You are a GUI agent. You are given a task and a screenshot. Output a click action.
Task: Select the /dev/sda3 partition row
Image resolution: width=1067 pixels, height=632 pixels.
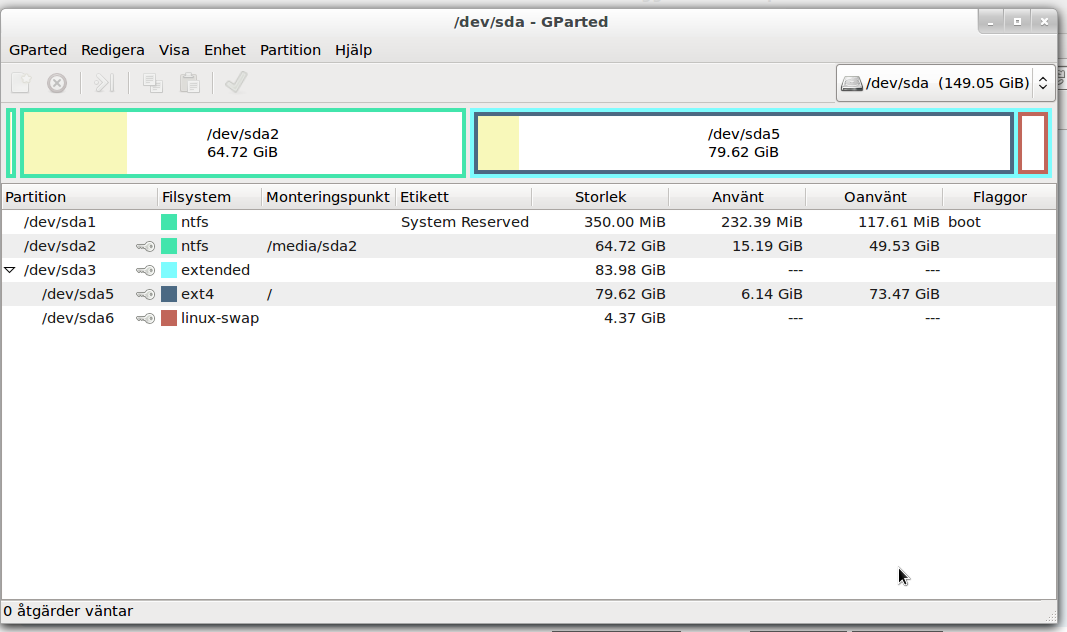(x=529, y=270)
